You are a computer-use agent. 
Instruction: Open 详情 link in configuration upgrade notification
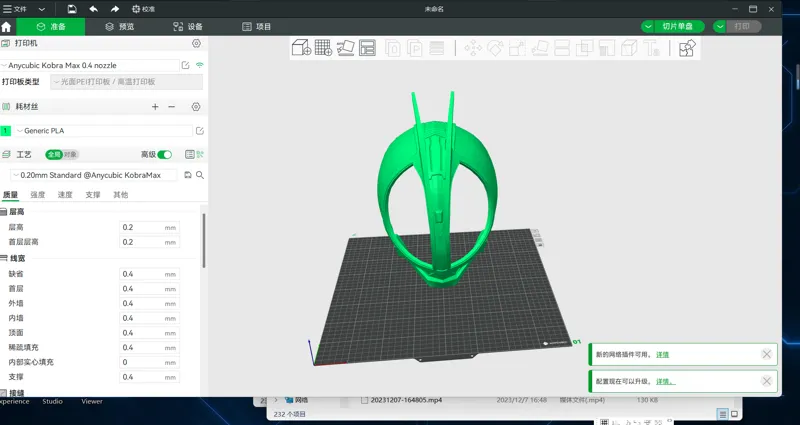665,381
